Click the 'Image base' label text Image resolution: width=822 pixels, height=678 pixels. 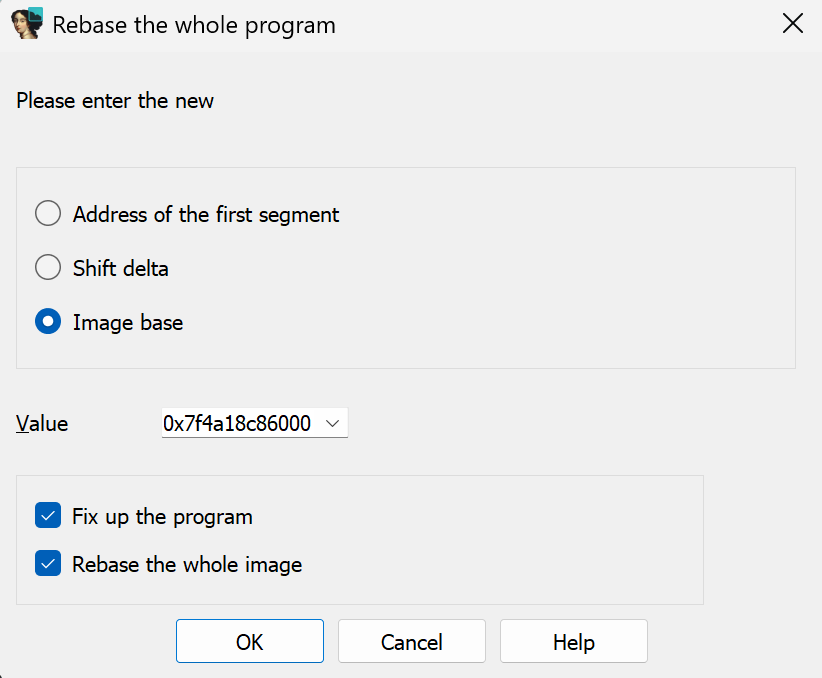point(128,322)
